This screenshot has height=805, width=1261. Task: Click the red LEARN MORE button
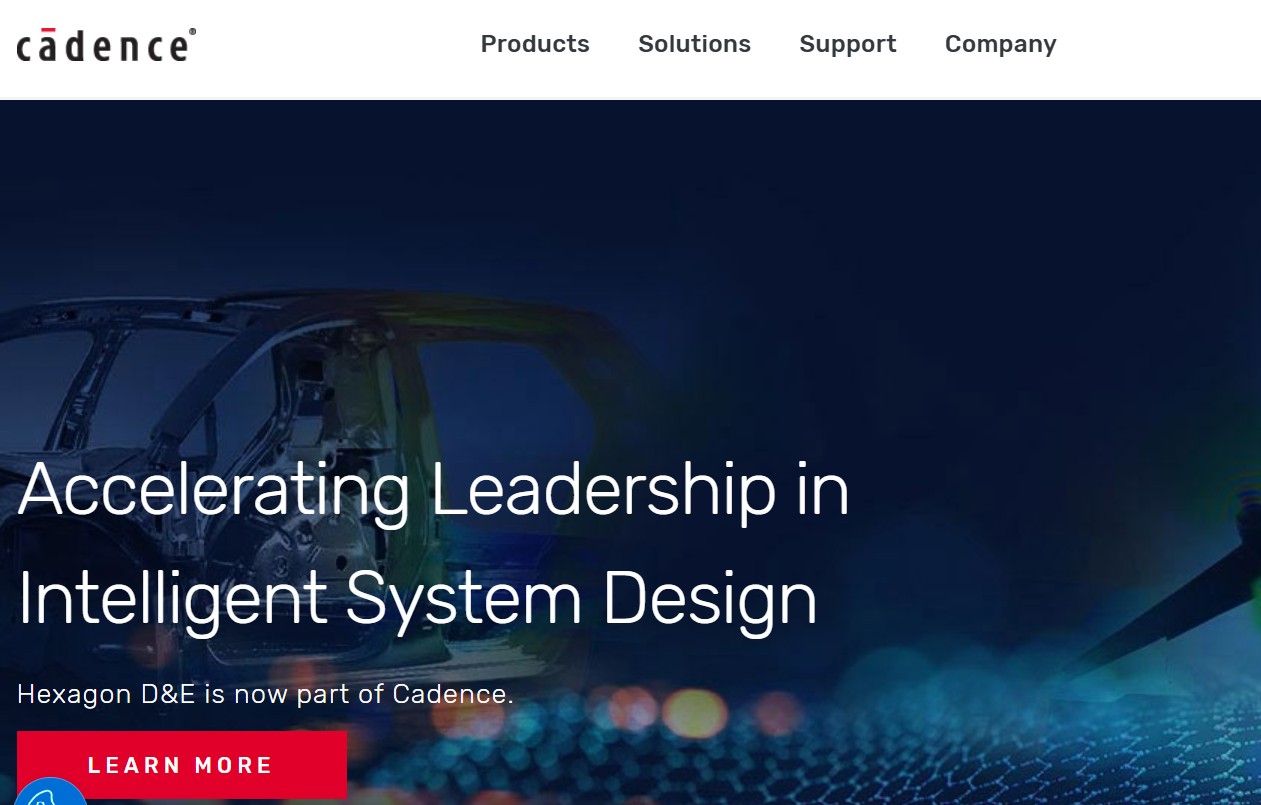(x=182, y=765)
